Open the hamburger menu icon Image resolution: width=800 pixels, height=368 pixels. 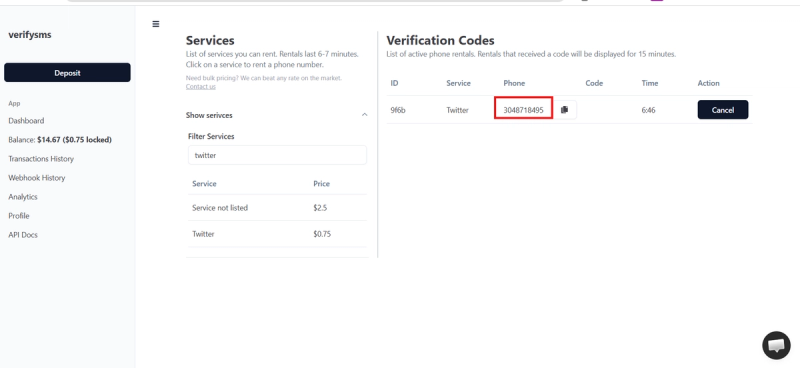(x=156, y=24)
